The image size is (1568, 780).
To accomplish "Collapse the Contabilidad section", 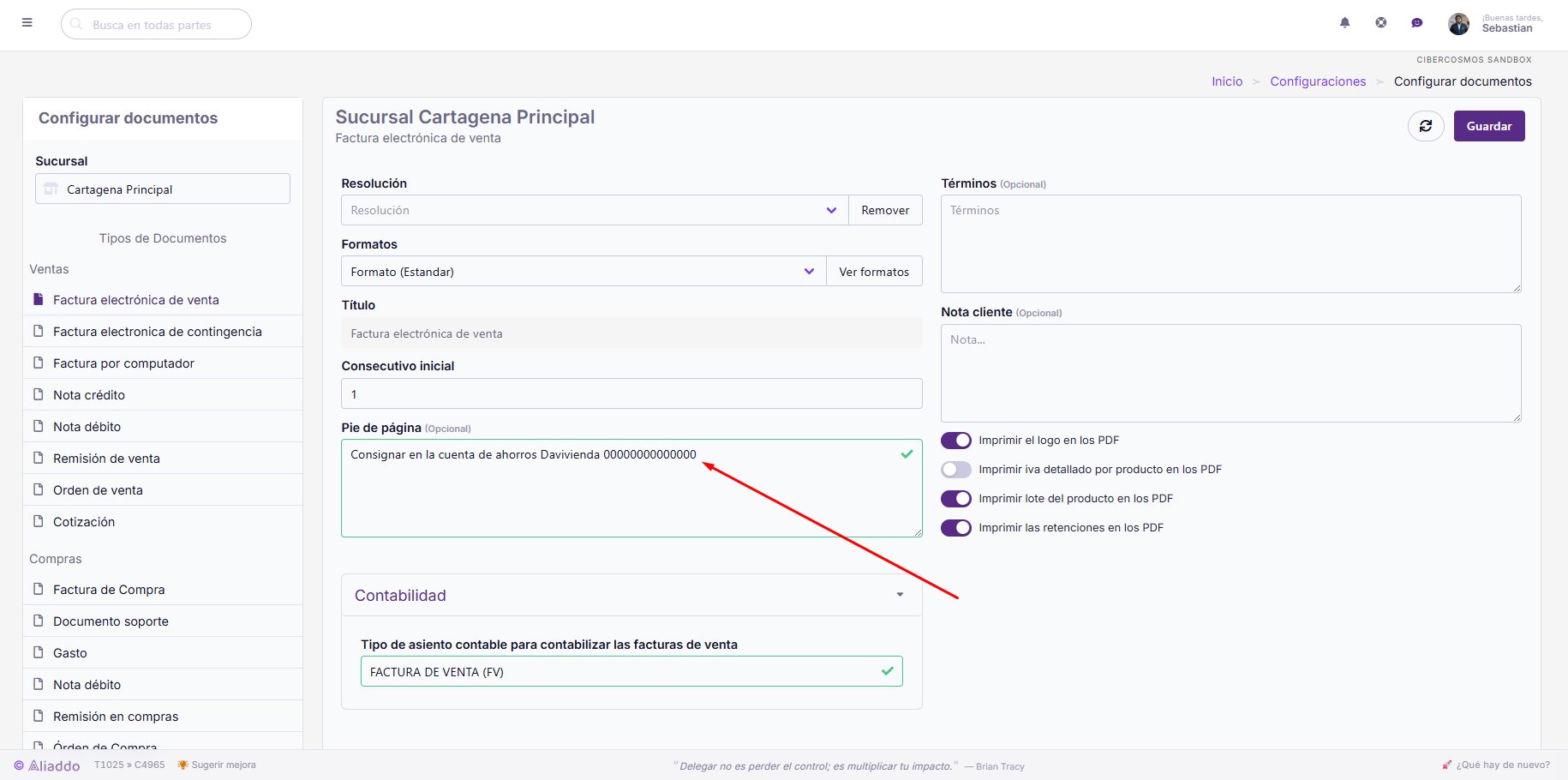I will [x=900, y=595].
